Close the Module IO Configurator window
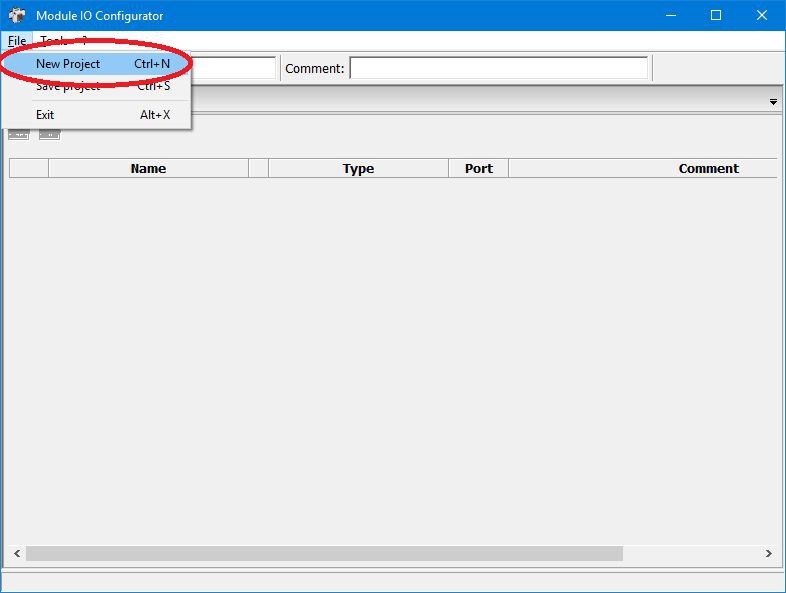This screenshot has height=593, width=786. click(x=762, y=15)
